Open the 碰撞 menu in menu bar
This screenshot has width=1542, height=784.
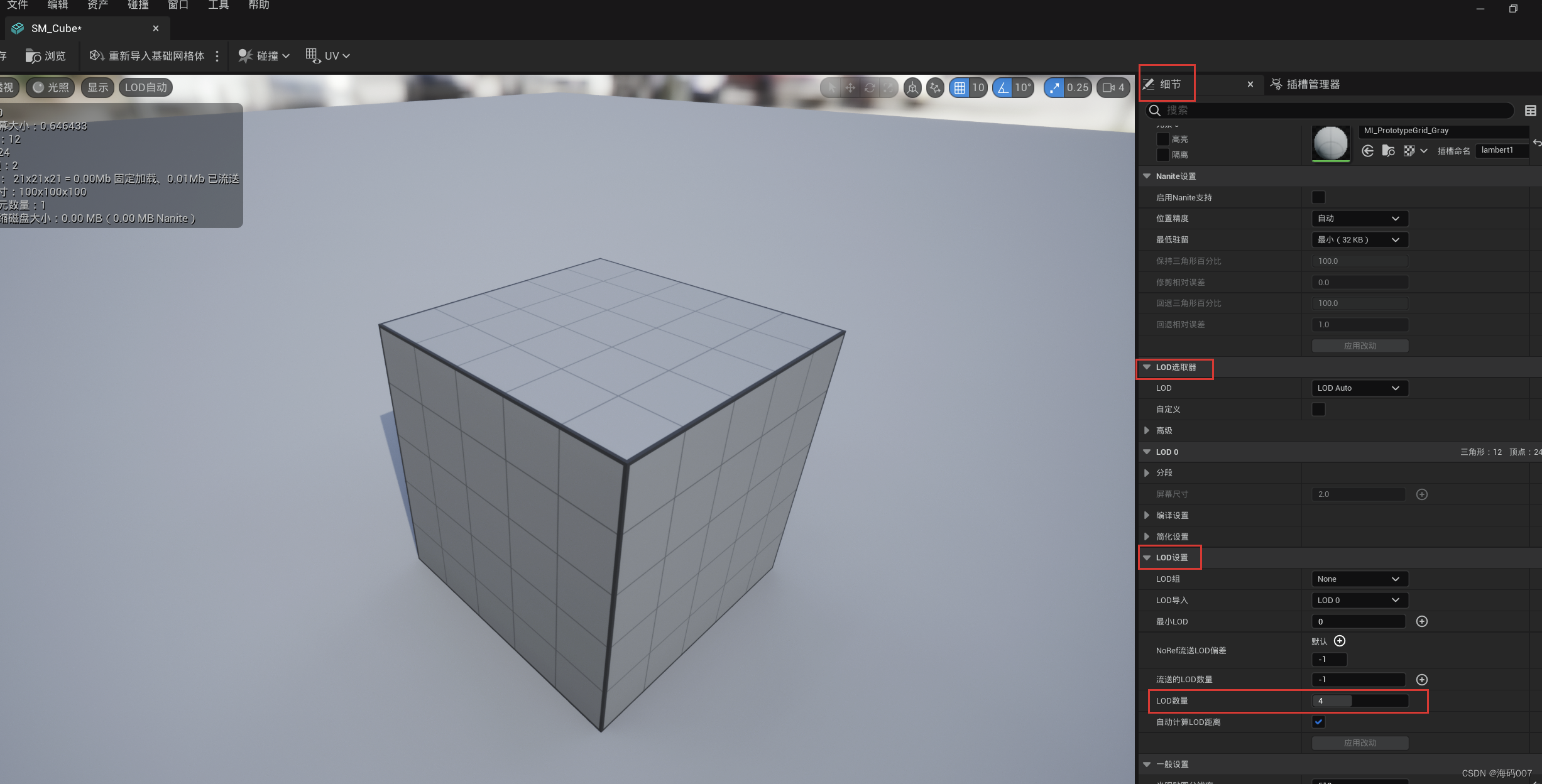coord(138,5)
